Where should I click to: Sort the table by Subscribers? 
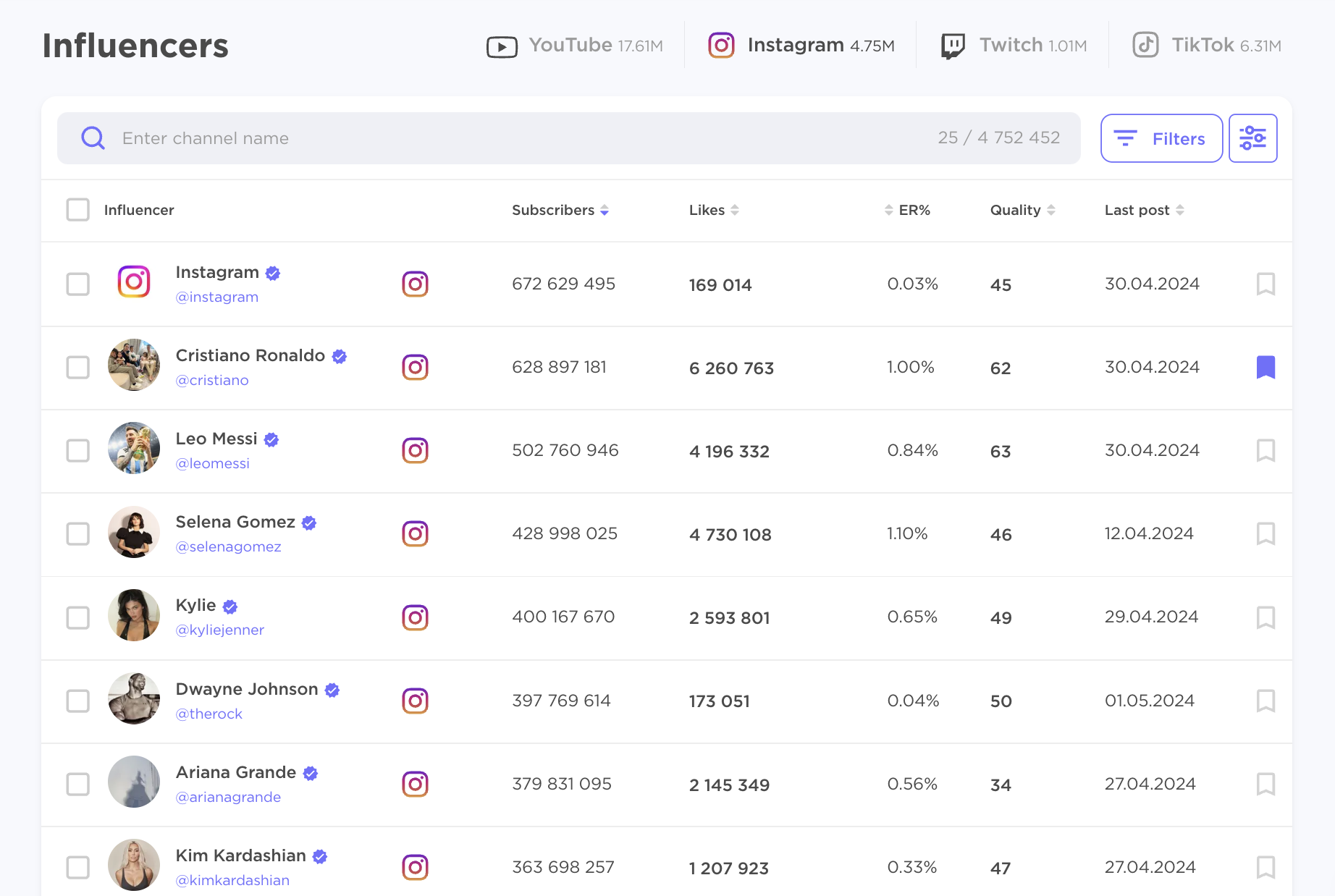[x=560, y=210]
